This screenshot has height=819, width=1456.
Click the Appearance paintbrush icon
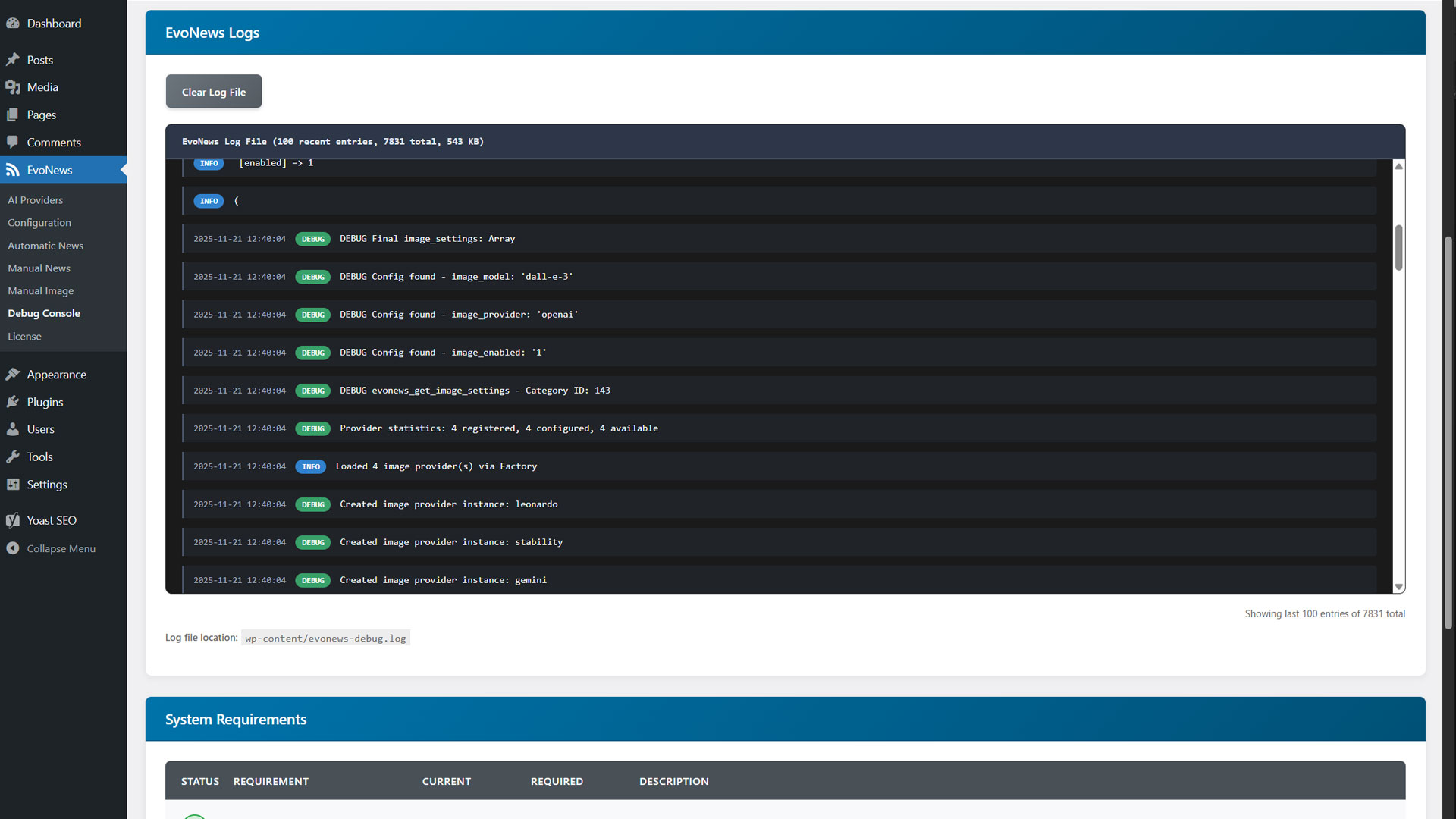(x=13, y=375)
